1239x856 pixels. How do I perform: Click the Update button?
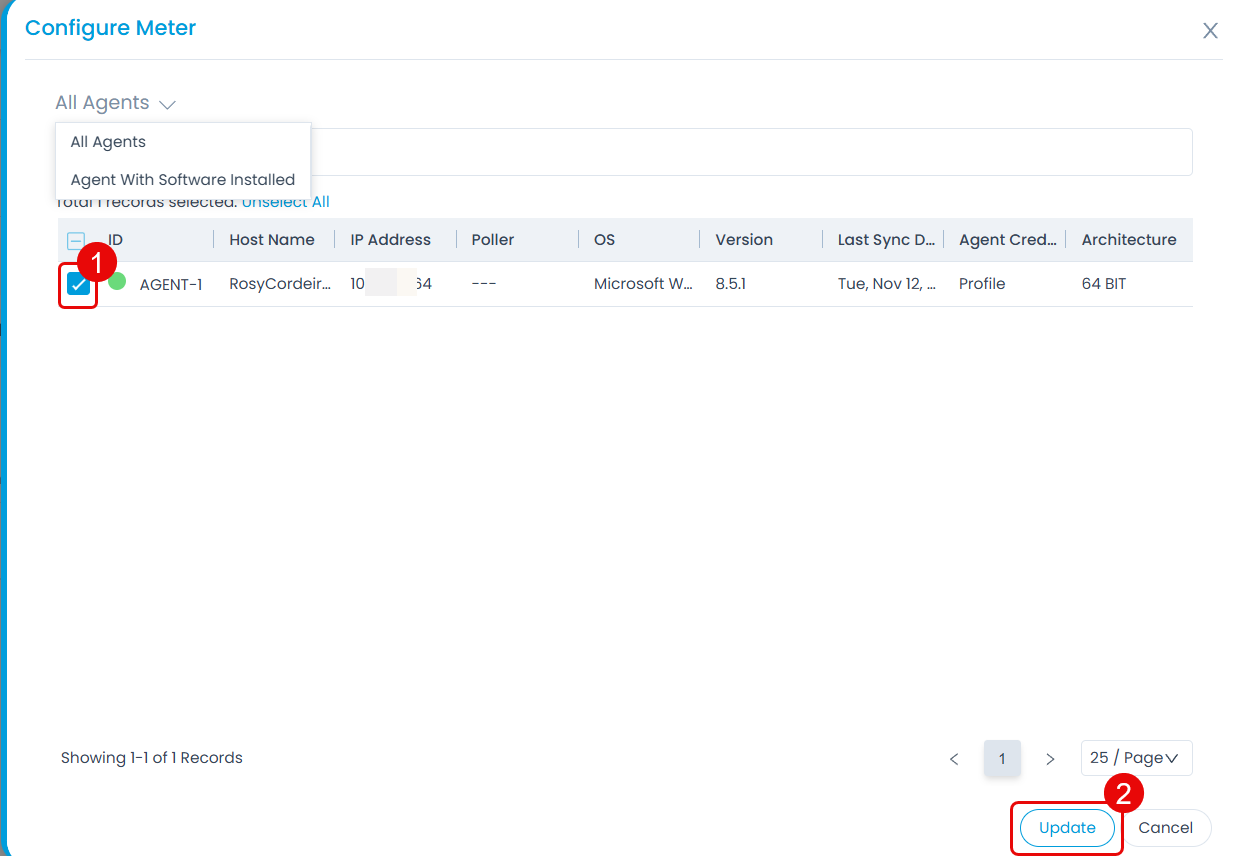(1067, 828)
